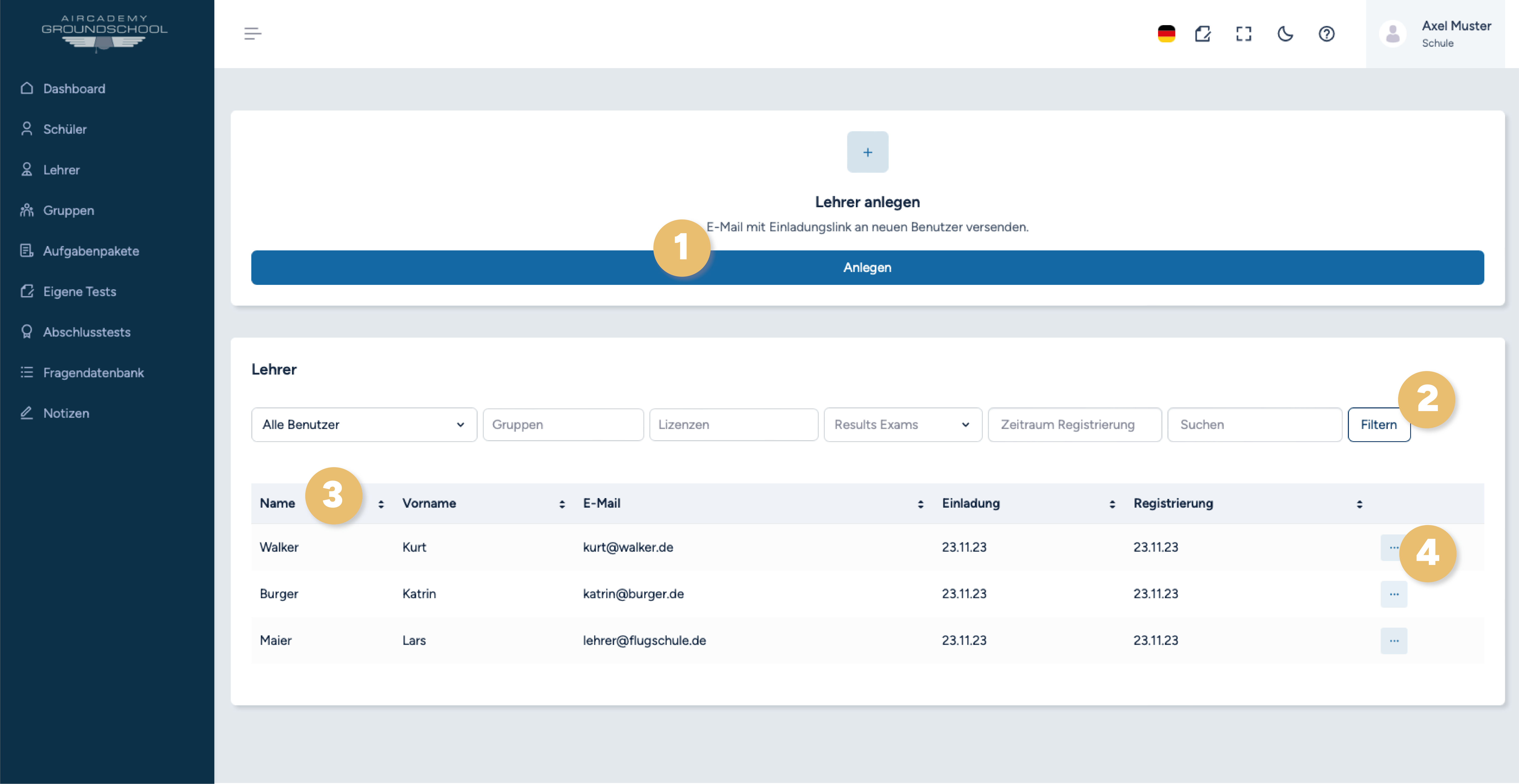Enter fullscreen mode icon
The height and width of the screenshot is (784, 1519).
(1244, 34)
